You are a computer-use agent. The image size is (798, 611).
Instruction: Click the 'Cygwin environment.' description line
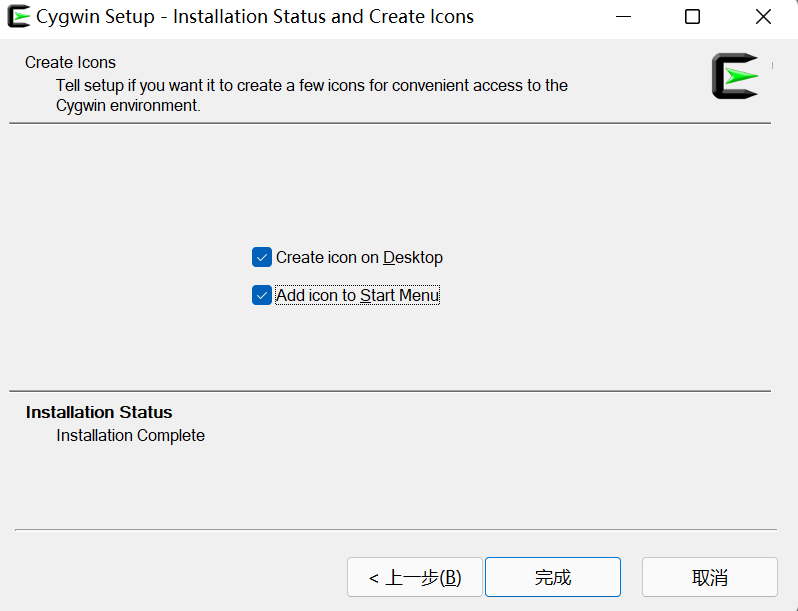click(x=128, y=106)
